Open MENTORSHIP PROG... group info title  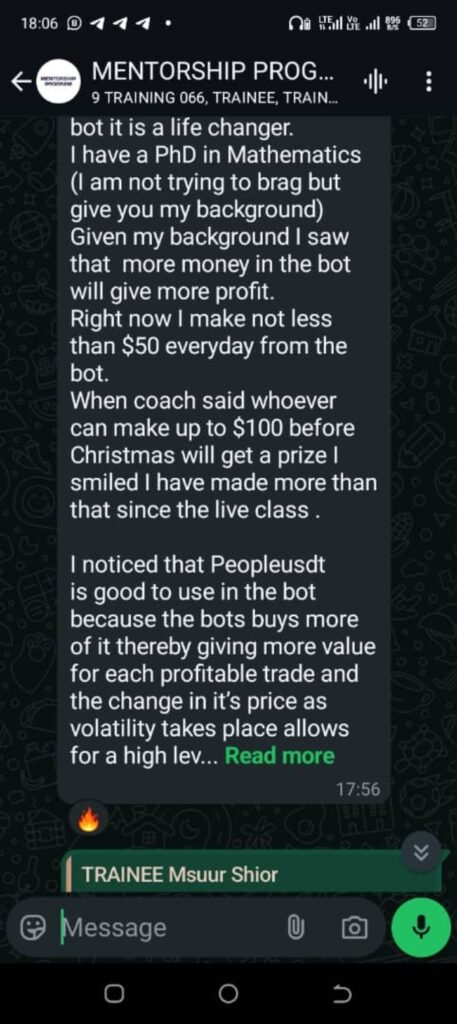tap(213, 71)
